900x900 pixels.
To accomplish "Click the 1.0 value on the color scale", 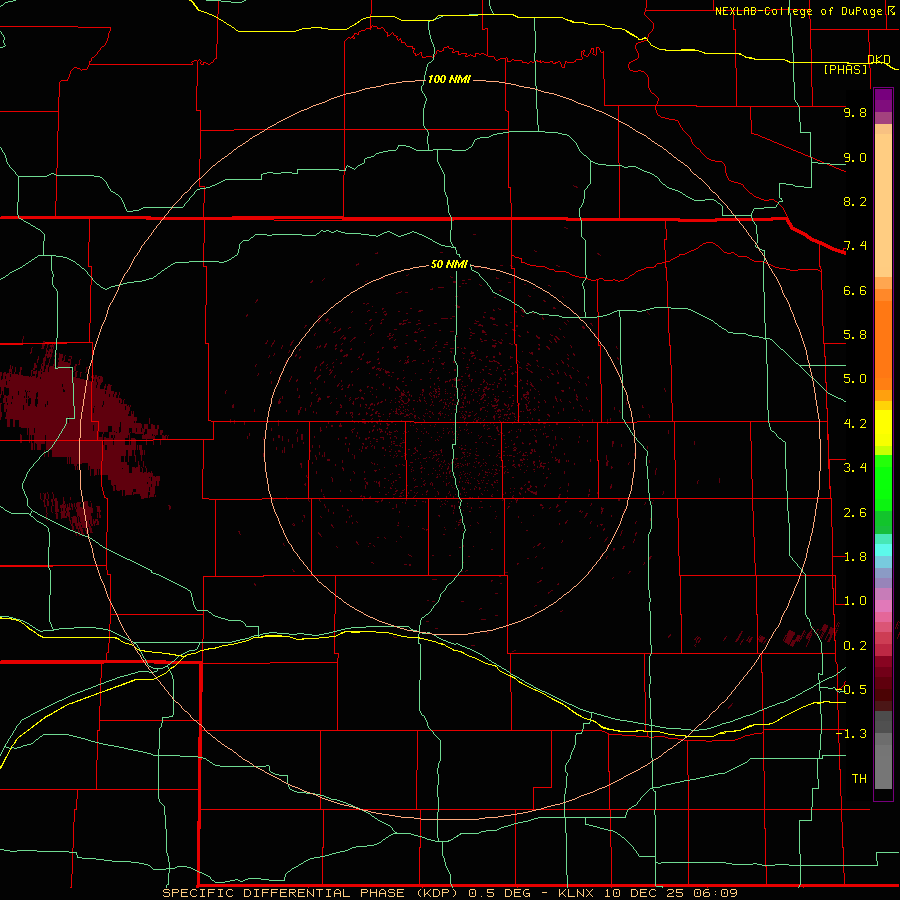I will pyautogui.click(x=855, y=601).
